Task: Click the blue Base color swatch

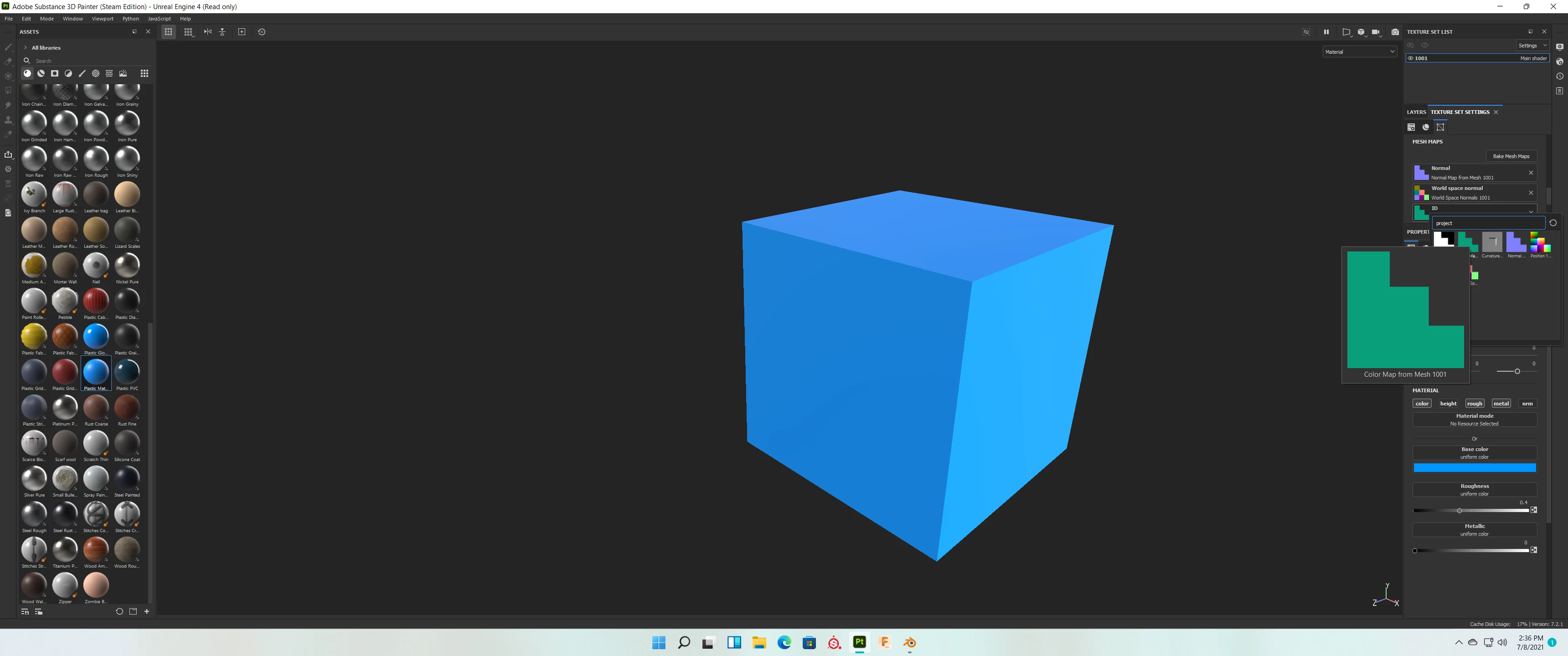Action: pos(1474,467)
